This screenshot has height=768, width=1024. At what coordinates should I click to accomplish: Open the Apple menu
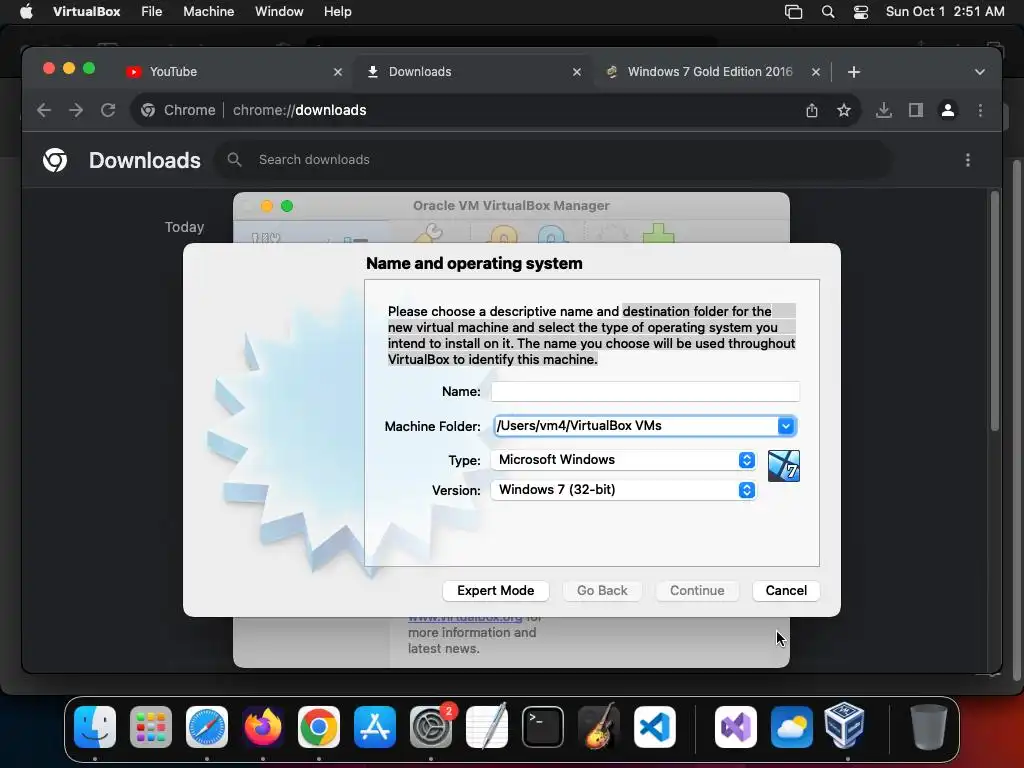pyautogui.click(x=26, y=12)
